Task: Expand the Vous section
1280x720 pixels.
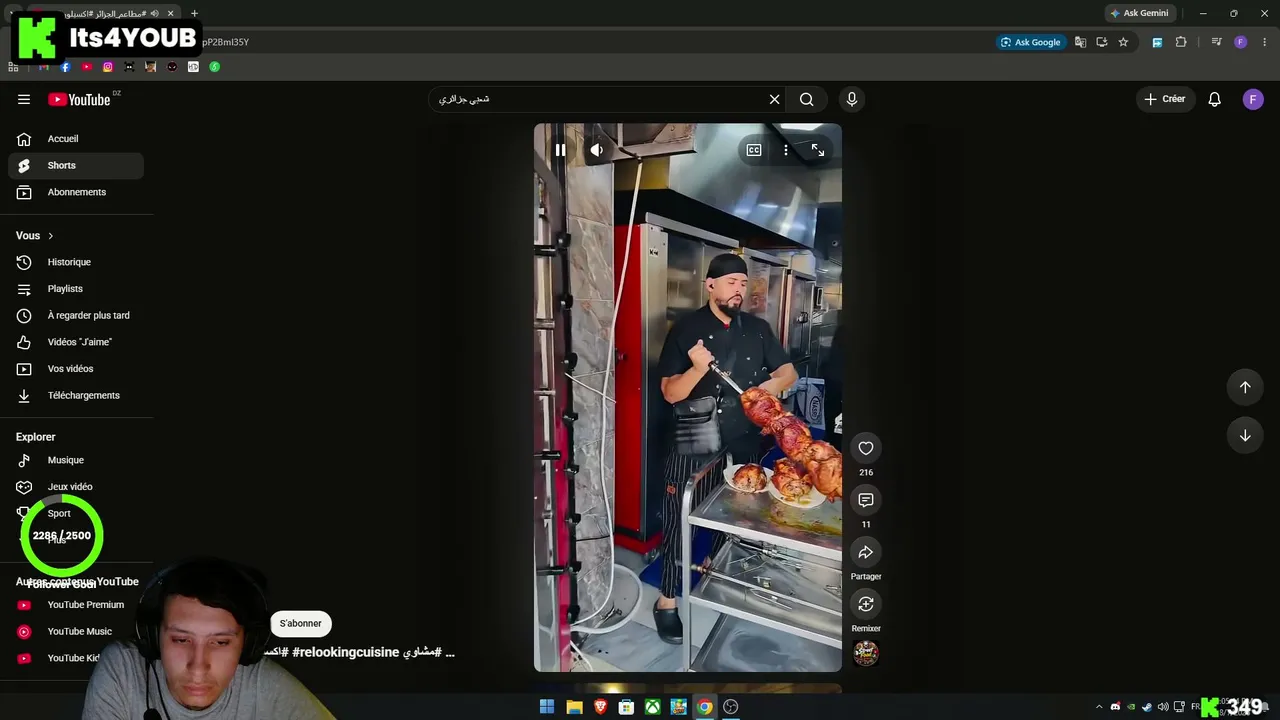Action: 35,236
